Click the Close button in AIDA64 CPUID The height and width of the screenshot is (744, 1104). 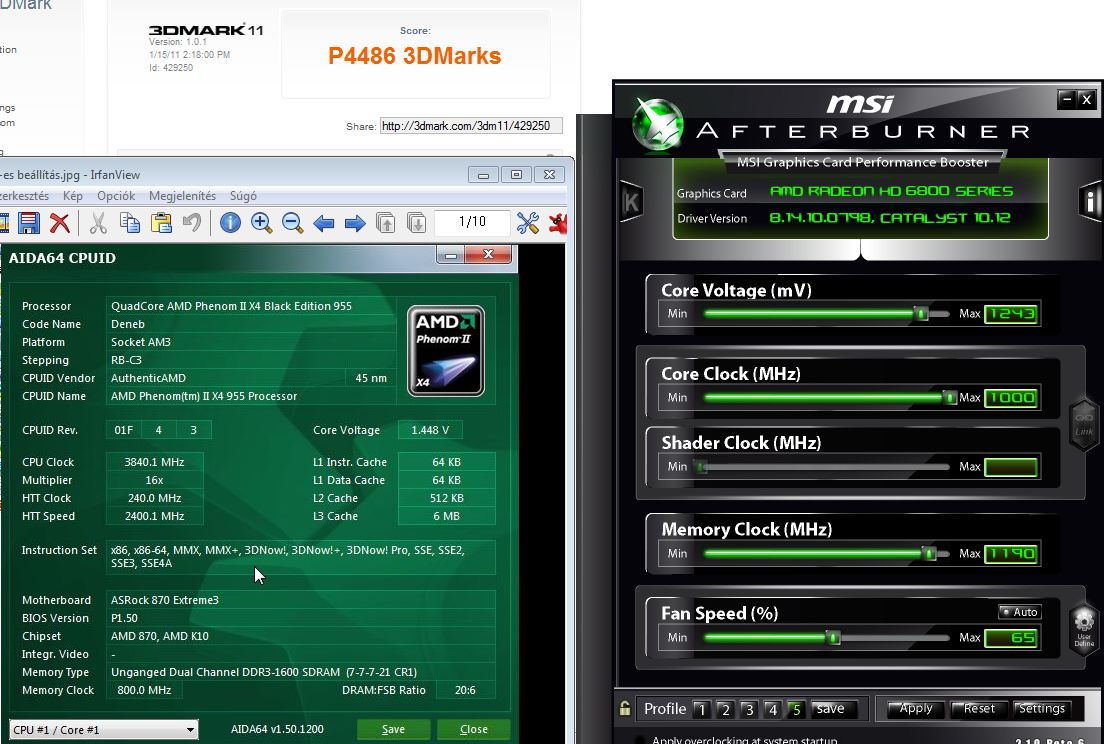tap(473, 729)
